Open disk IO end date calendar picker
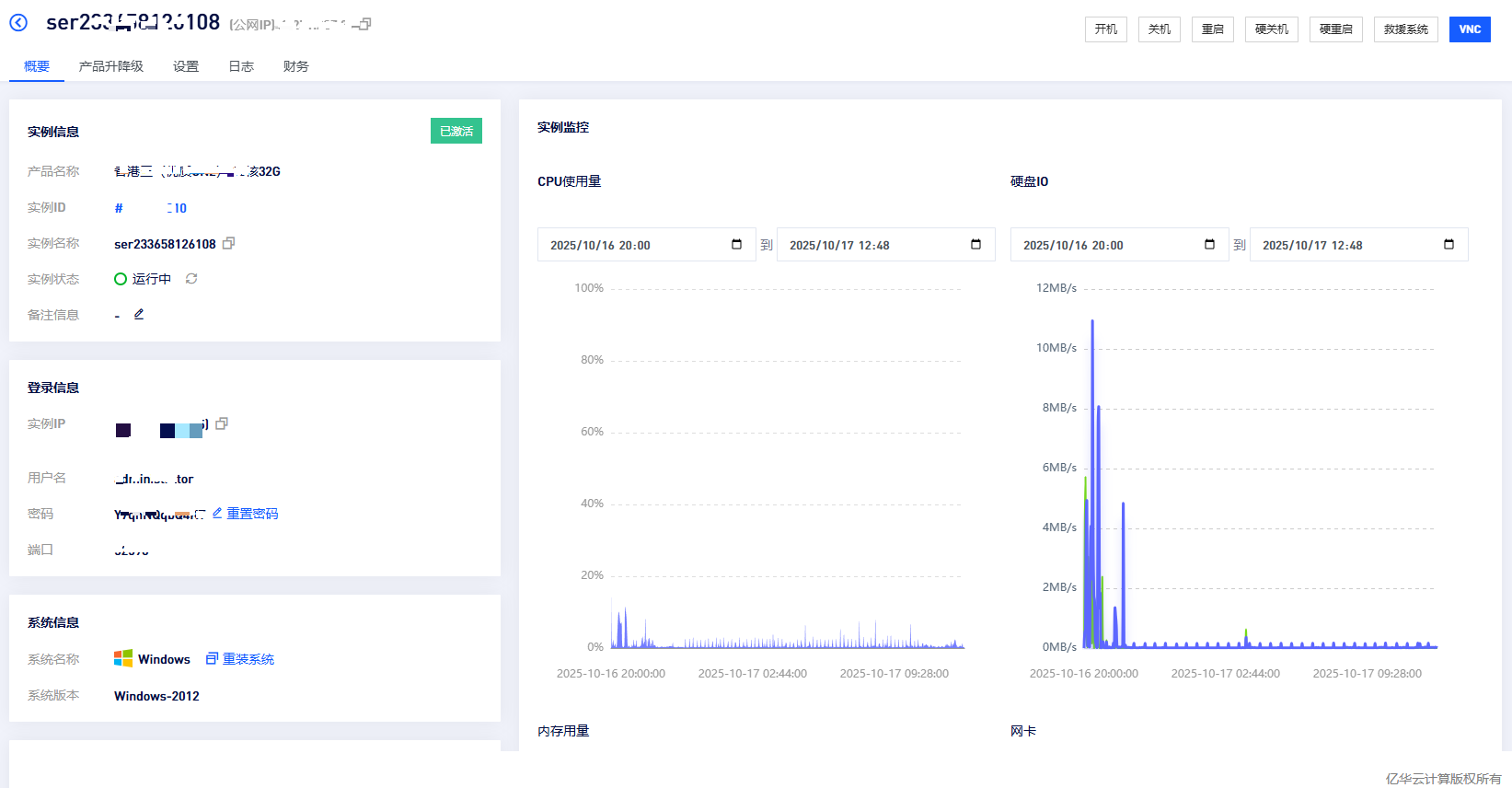This screenshot has height=788, width=1512. pyautogui.click(x=1449, y=245)
